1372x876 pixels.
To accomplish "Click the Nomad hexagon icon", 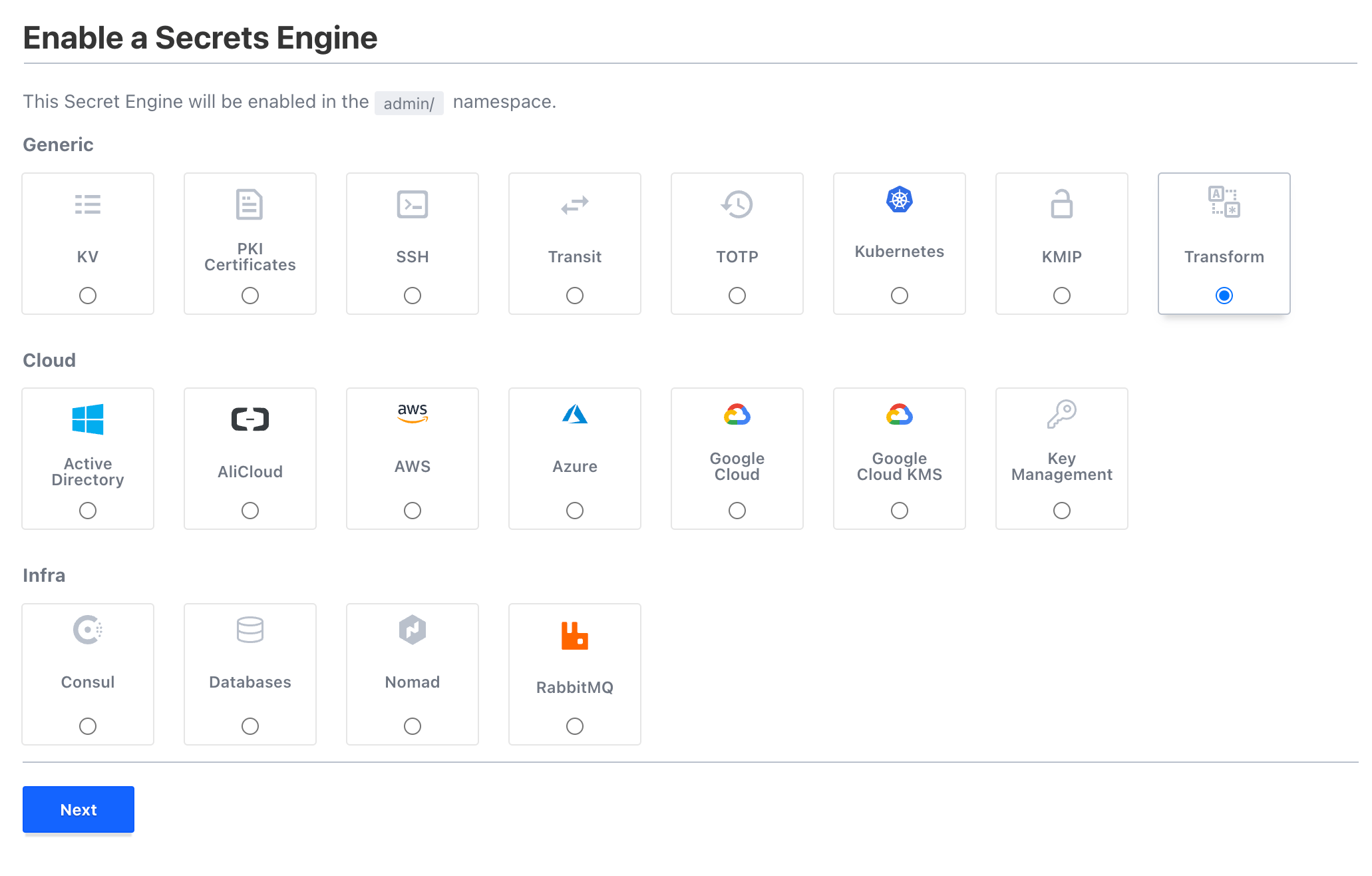I will click(x=412, y=630).
